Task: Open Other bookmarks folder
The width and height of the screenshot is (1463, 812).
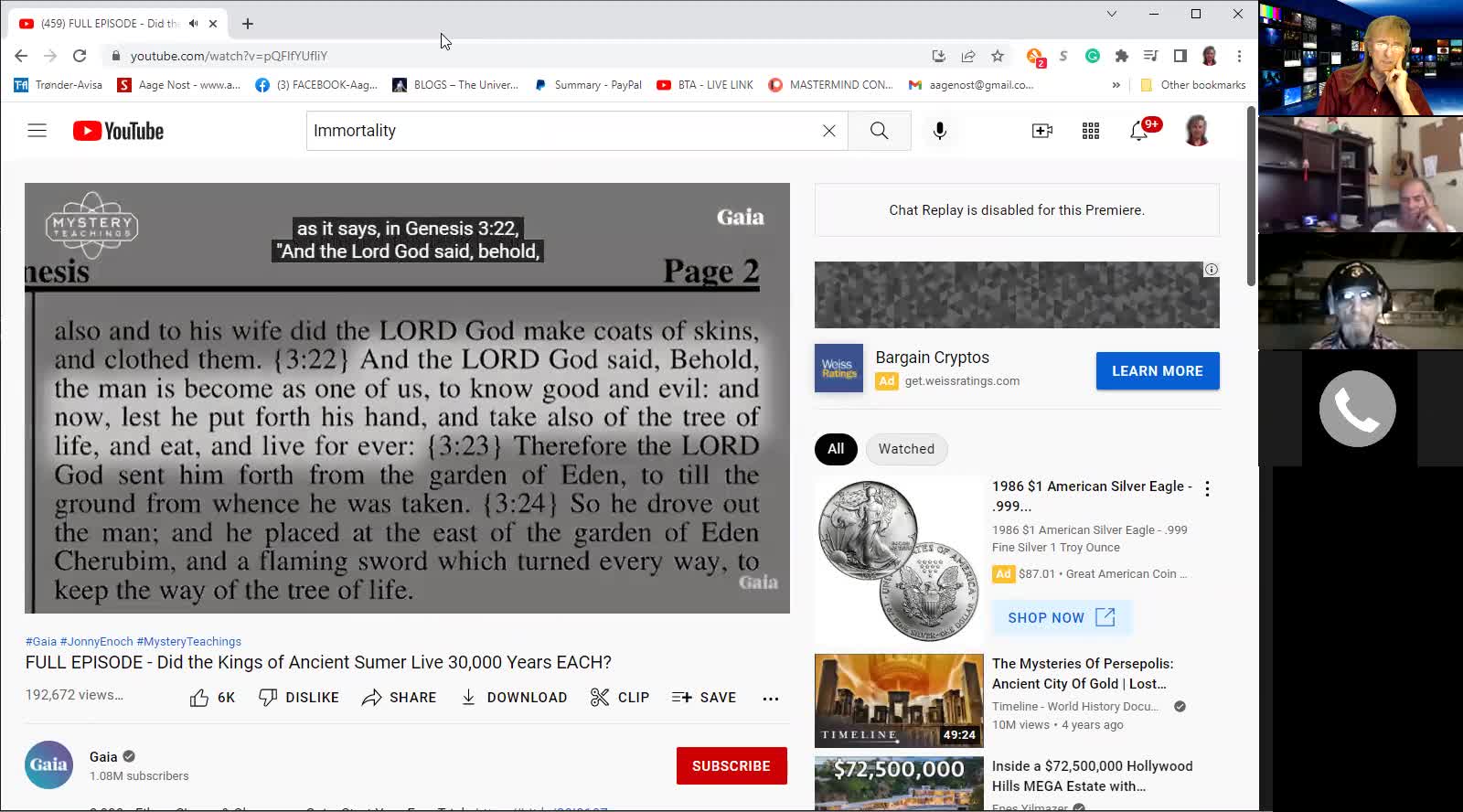Action: click(1192, 85)
